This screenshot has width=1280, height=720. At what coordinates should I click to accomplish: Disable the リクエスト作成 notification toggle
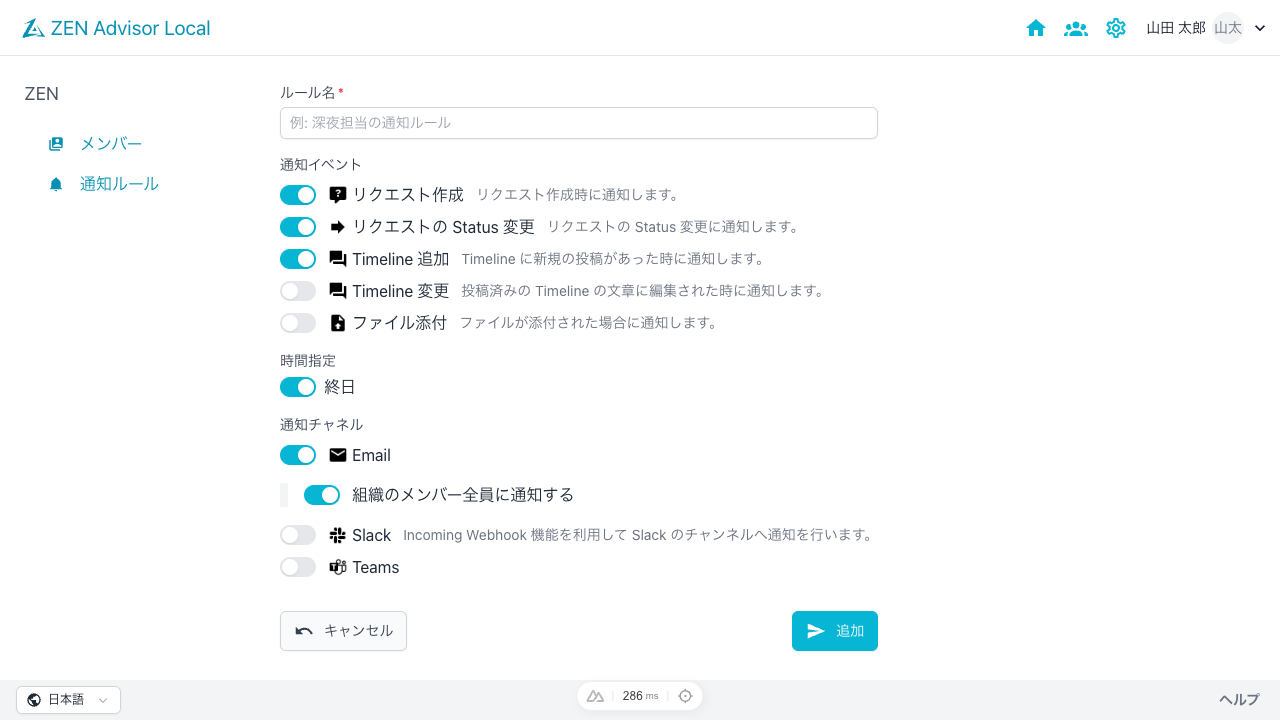297,194
